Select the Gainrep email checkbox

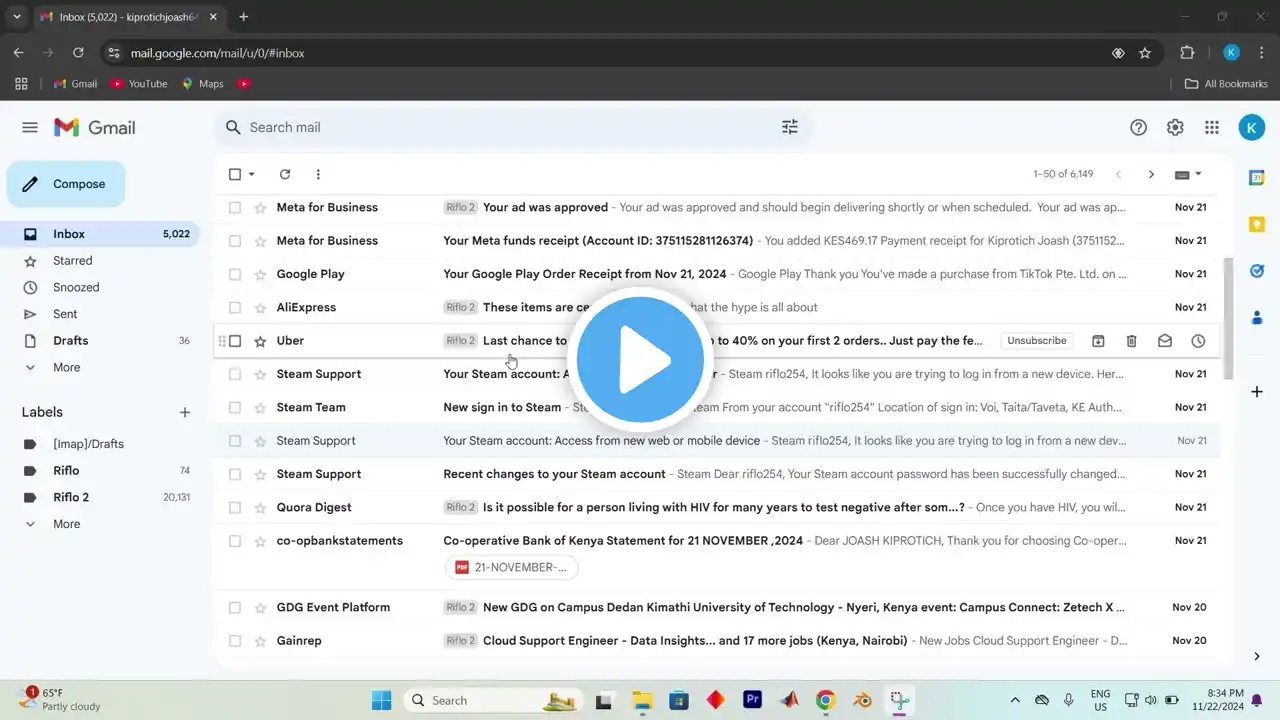point(235,641)
